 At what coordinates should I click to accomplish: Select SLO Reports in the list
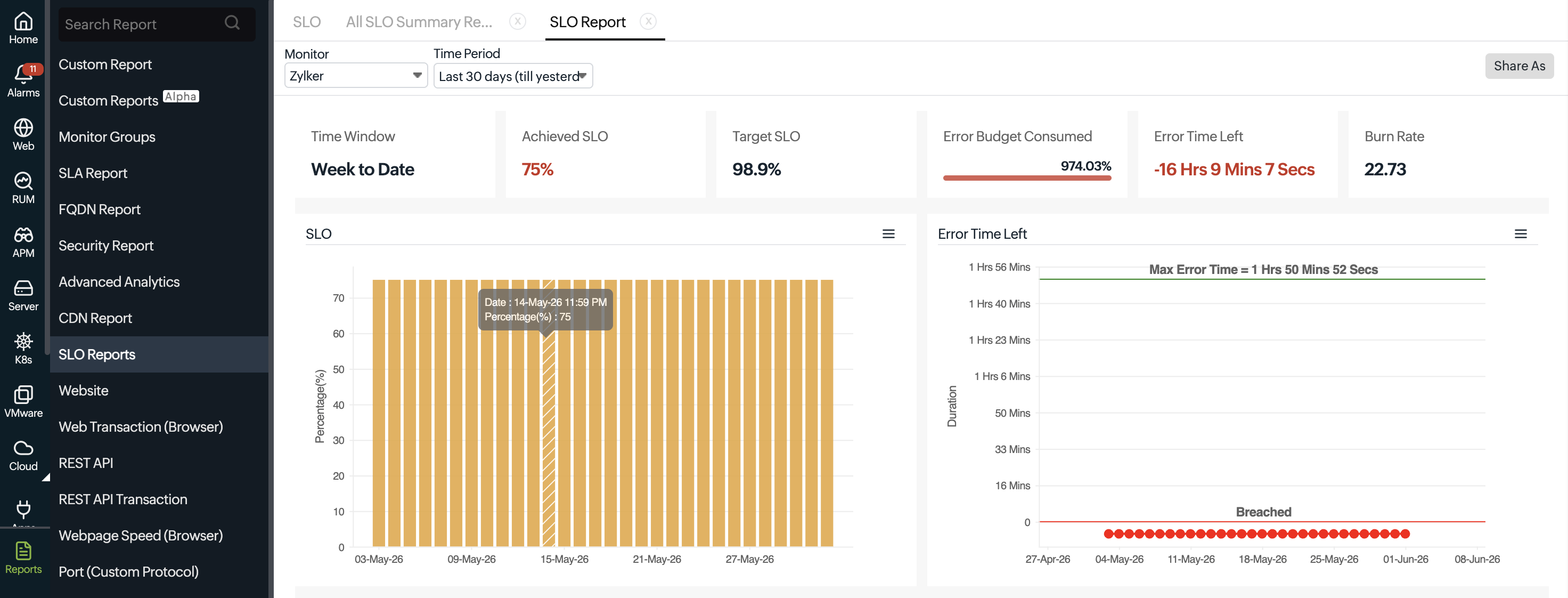pos(159,354)
